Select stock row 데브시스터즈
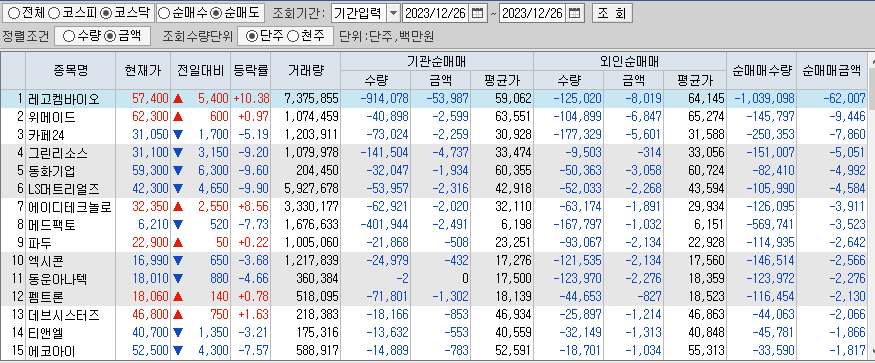The image size is (875, 363). click(433, 315)
